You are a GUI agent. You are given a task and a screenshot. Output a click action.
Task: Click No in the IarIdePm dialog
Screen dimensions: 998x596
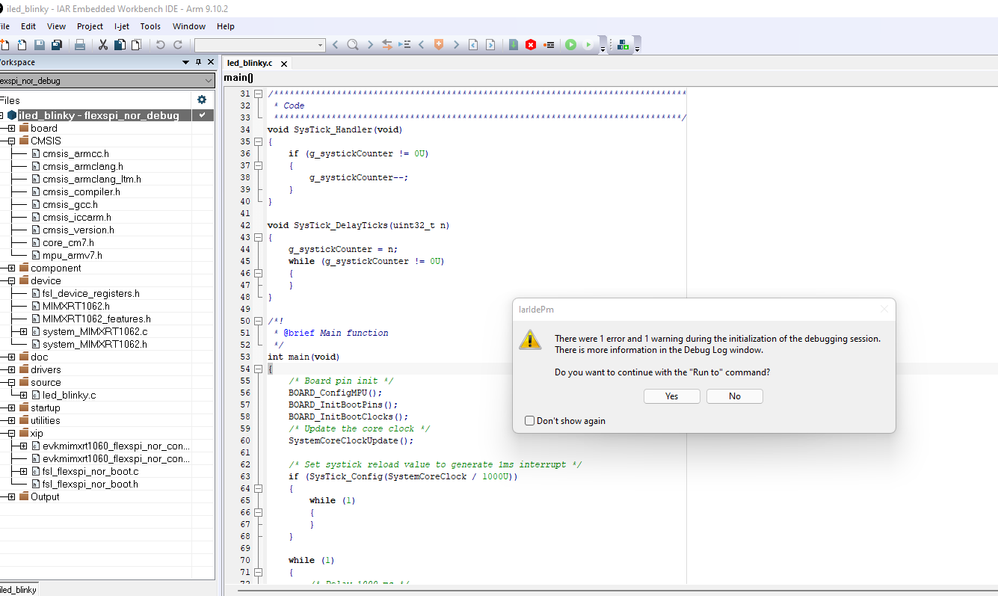tap(734, 396)
